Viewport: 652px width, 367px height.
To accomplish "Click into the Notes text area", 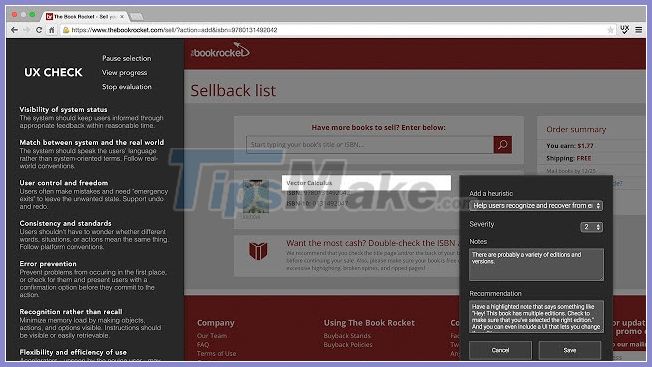I will coord(536,264).
